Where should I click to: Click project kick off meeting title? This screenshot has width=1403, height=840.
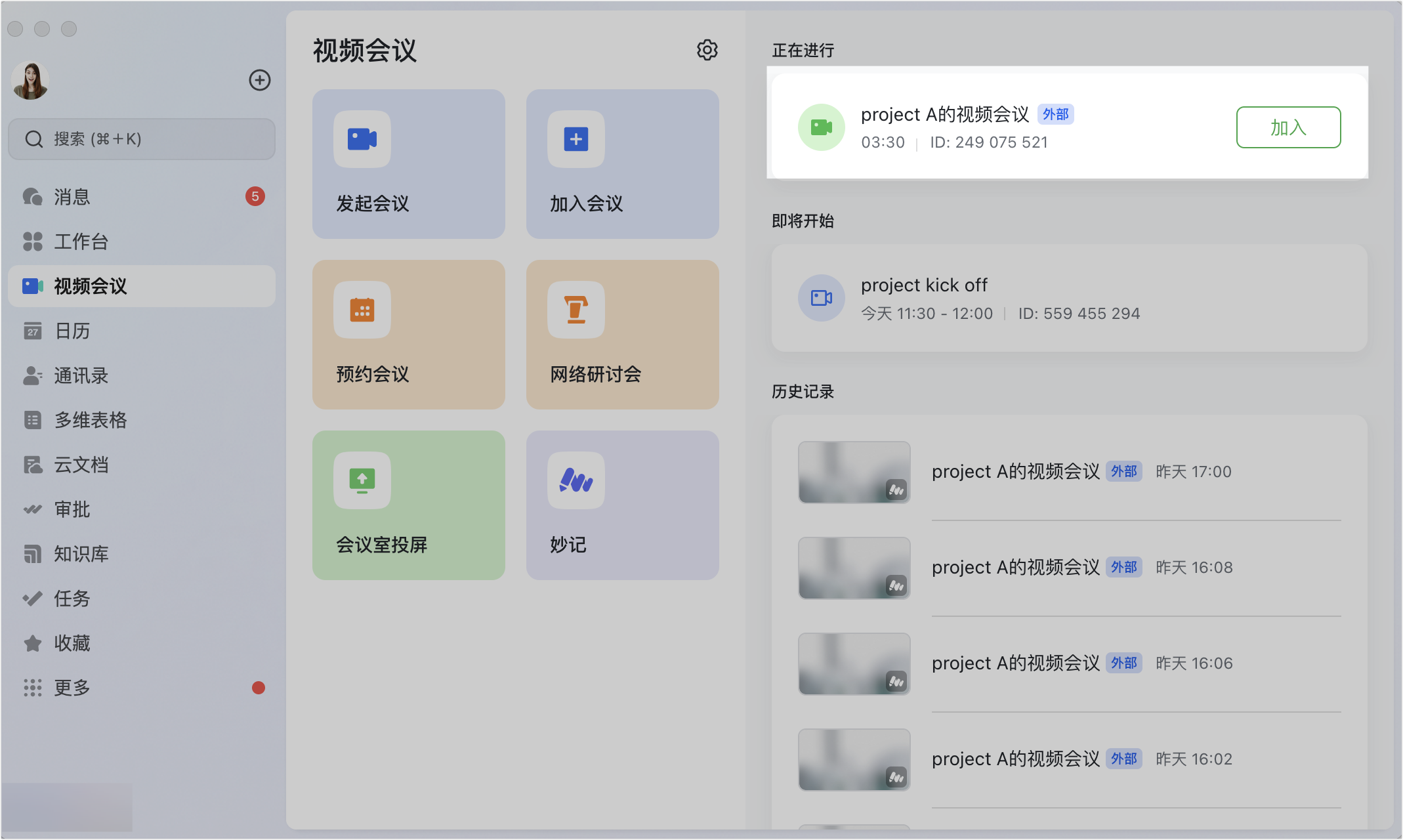pyautogui.click(x=924, y=285)
